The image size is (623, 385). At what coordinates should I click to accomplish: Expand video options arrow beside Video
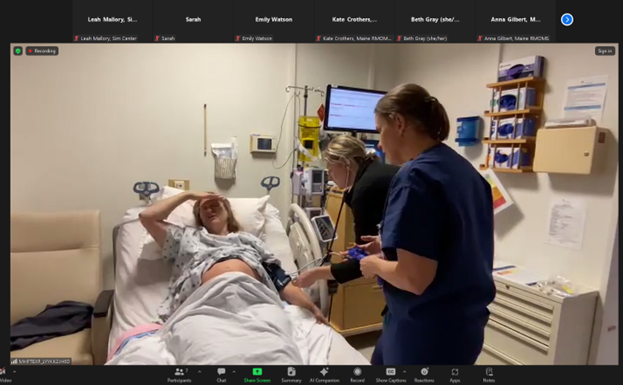pyautogui.click(x=15, y=372)
